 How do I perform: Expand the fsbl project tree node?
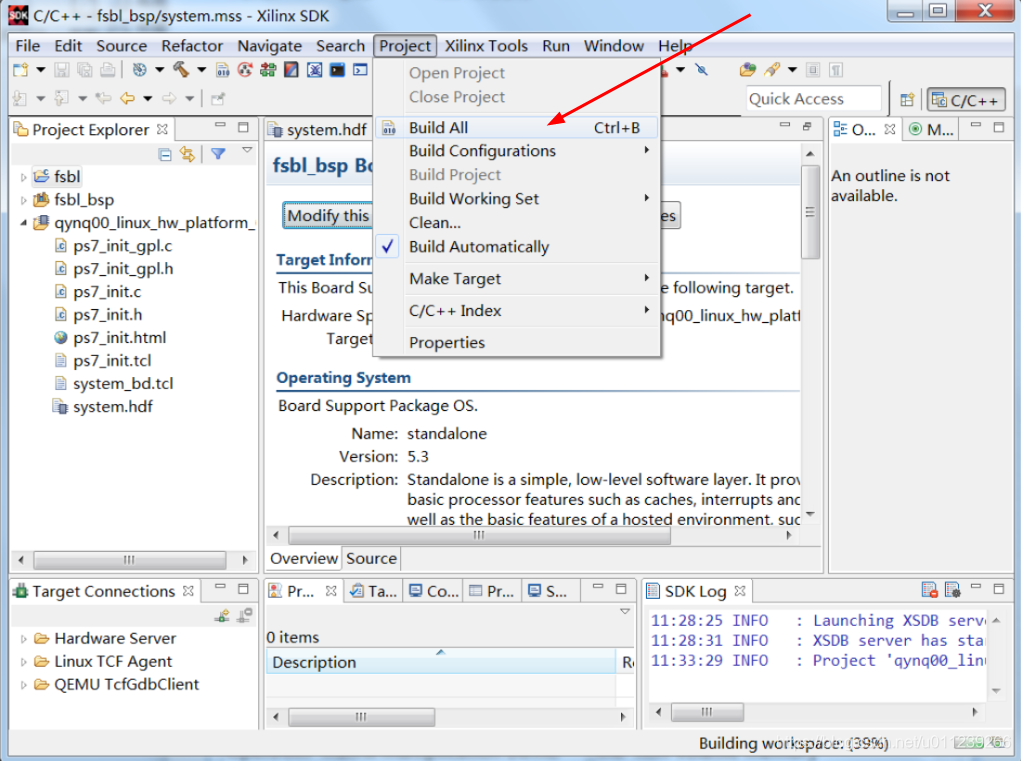23,177
